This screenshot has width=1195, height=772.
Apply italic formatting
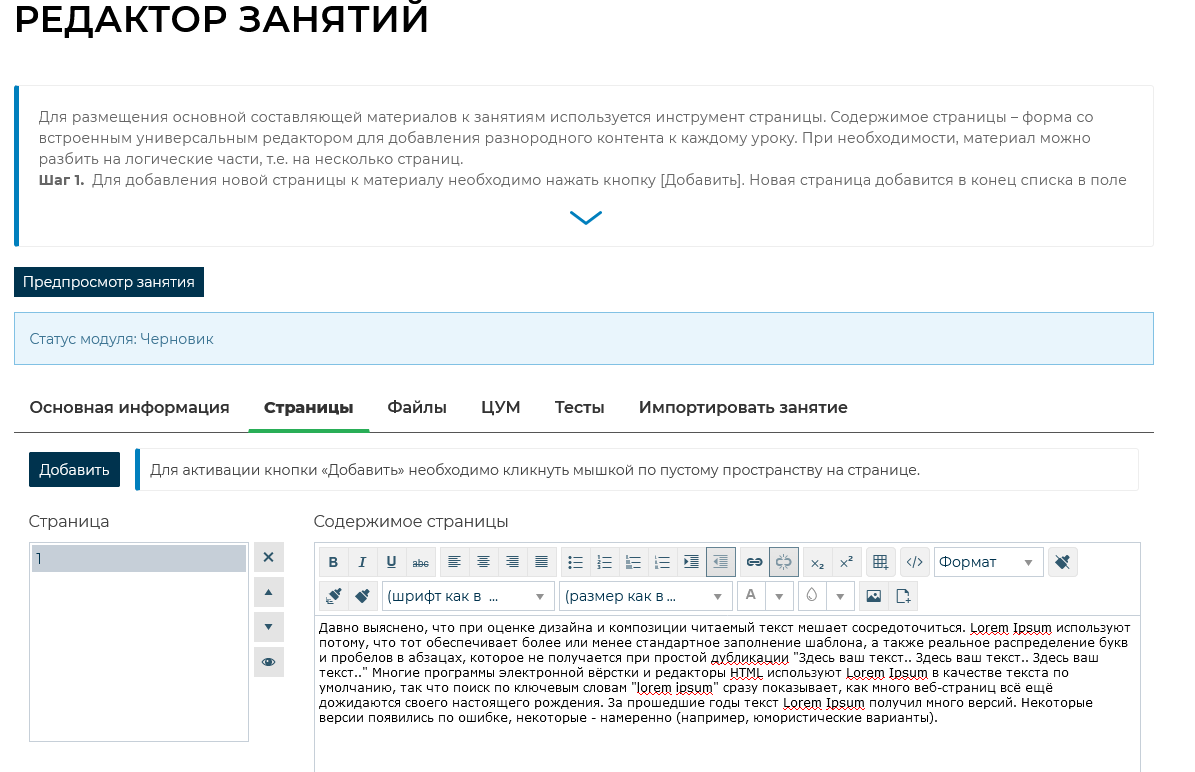pos(362,562)
